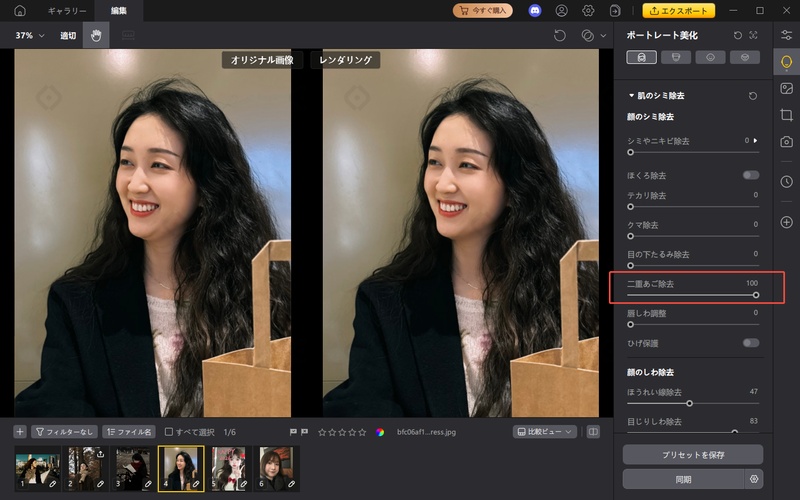Open the adjustment sliders panel icon
This screenshot has height=500, width=800.
pyautogui.click(x=786, y=35)
